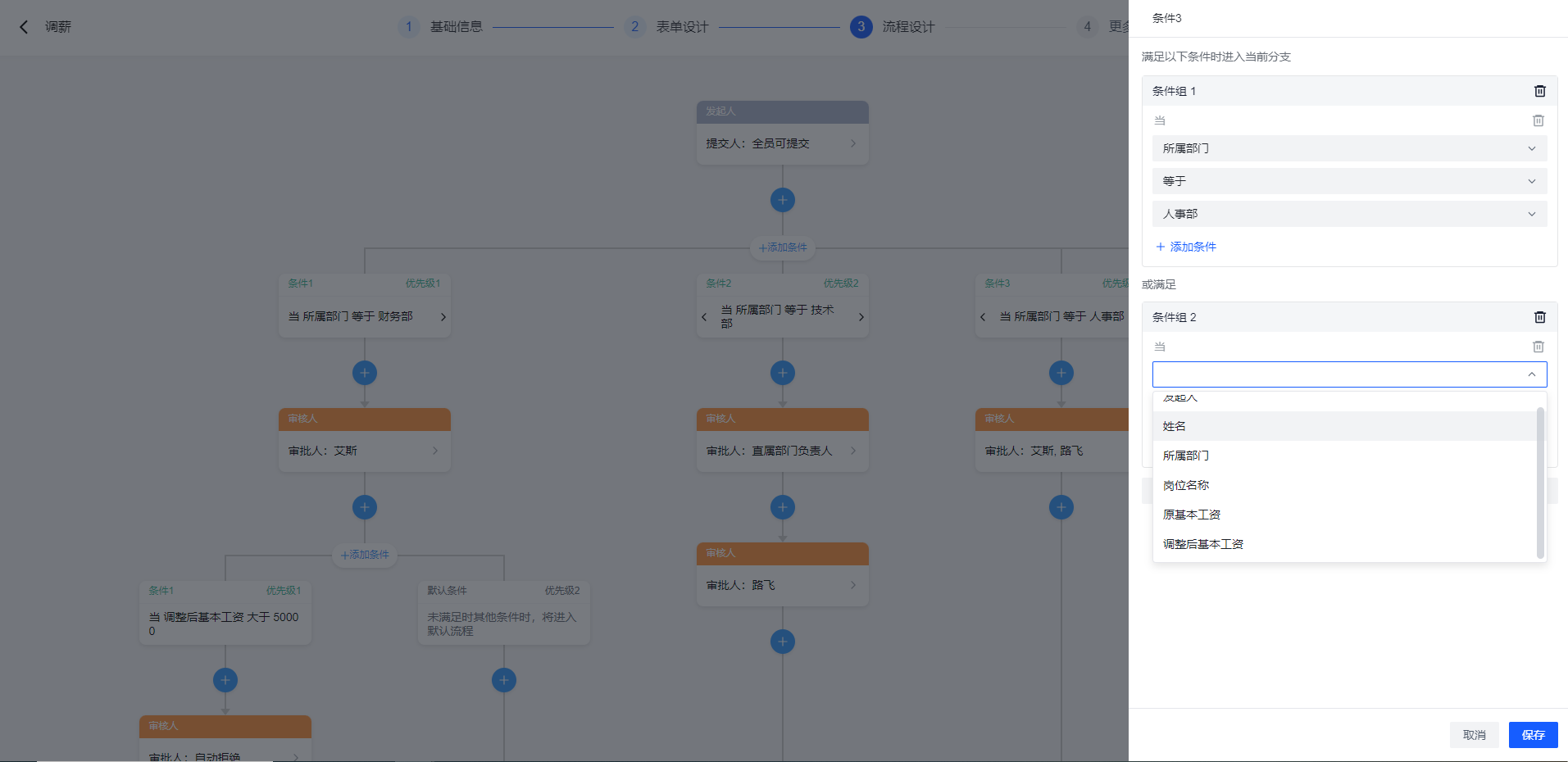Screen dimensions: 1568x762
Task: Open details of 条件1 via its arrow
Action: tap(443, 316)
